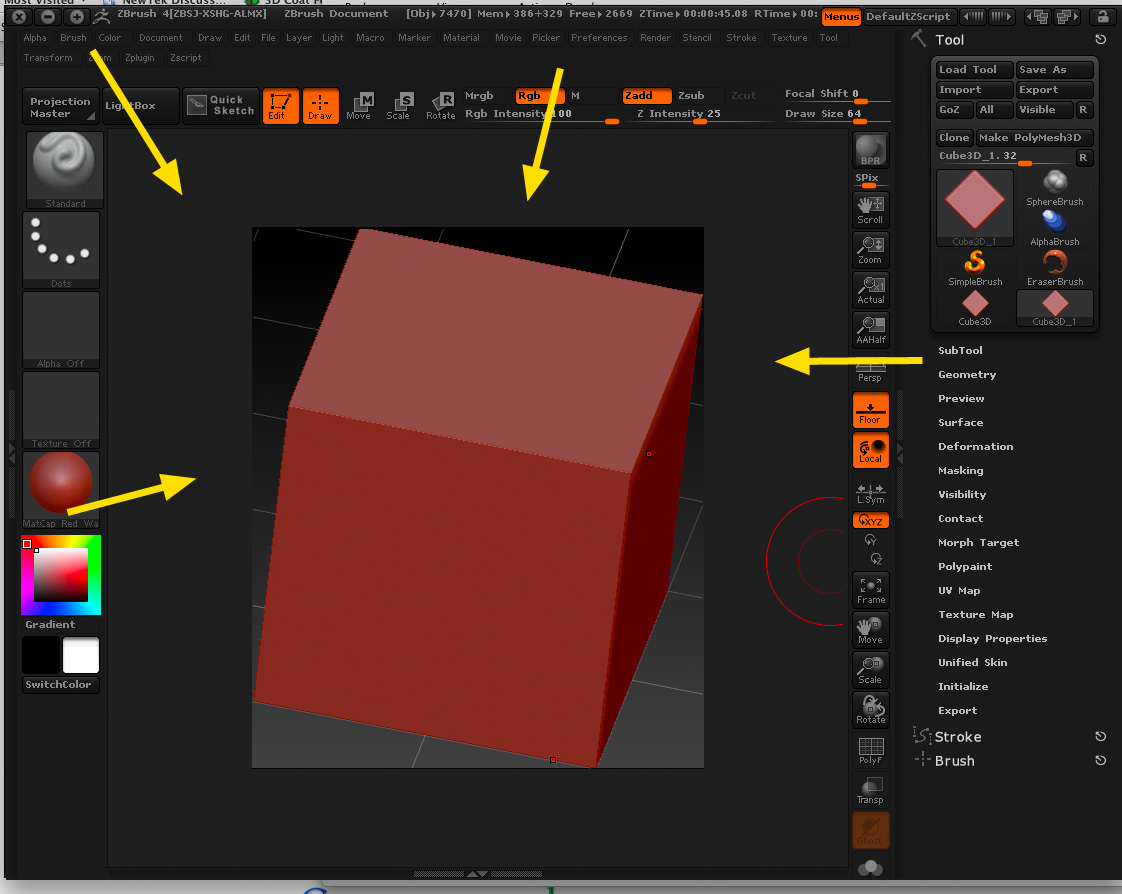Viewport: 1122px width, 894px height.
Task: Expand the UV Map section
Action: click(959, 591)
